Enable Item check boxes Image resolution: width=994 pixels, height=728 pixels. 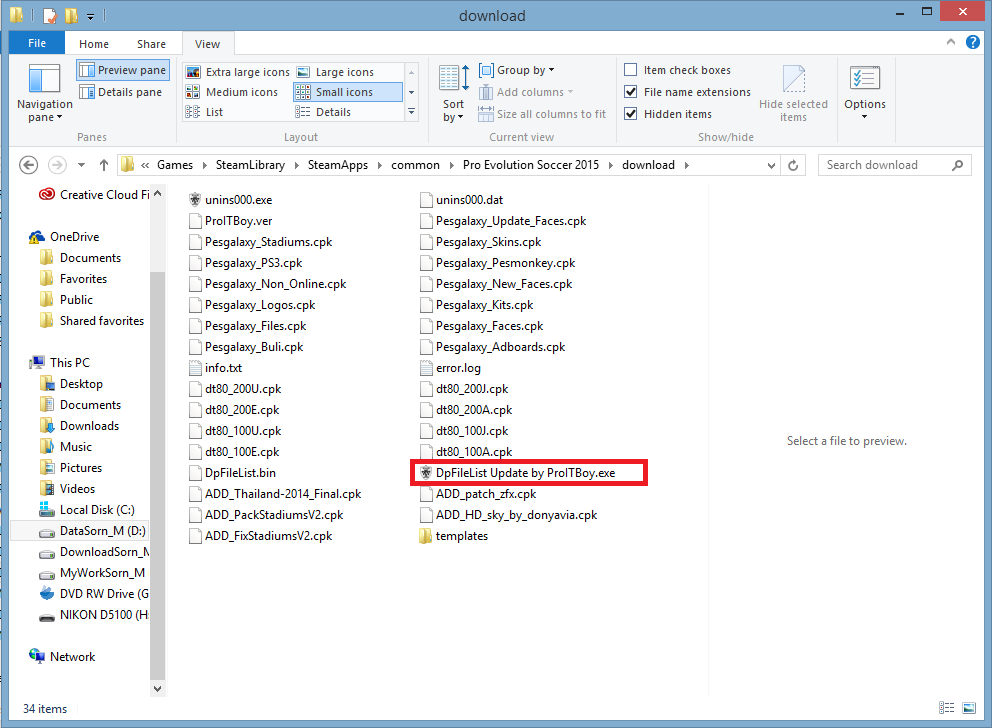[x=631, y=70]
